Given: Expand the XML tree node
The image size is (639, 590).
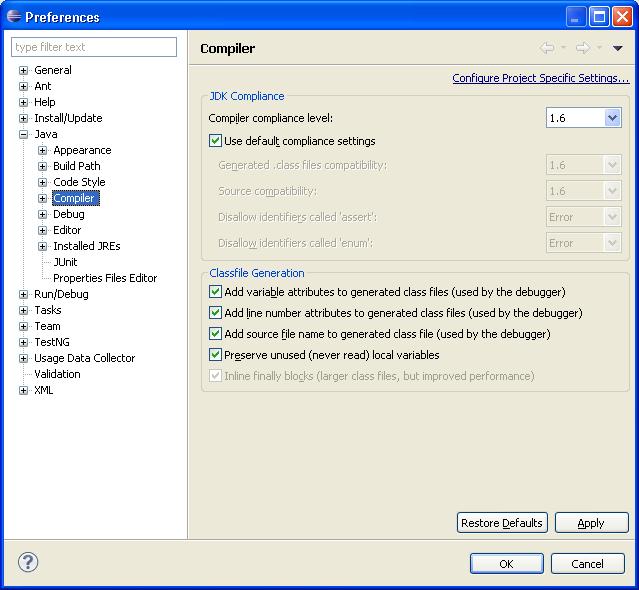Looking at the screenshot, I should click(23, 390).
